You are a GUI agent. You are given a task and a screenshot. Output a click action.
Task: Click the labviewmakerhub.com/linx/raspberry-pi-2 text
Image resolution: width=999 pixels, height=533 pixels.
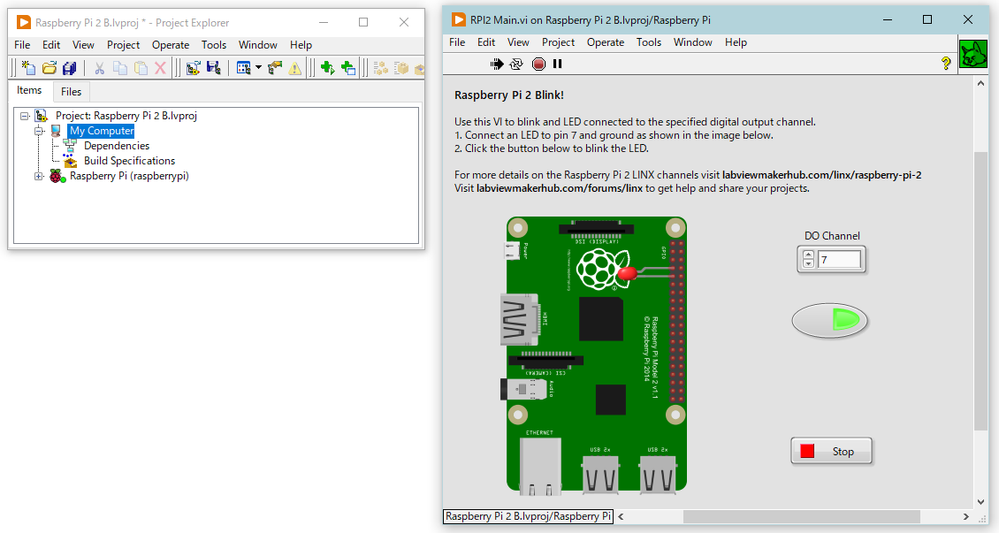[822, 175]
